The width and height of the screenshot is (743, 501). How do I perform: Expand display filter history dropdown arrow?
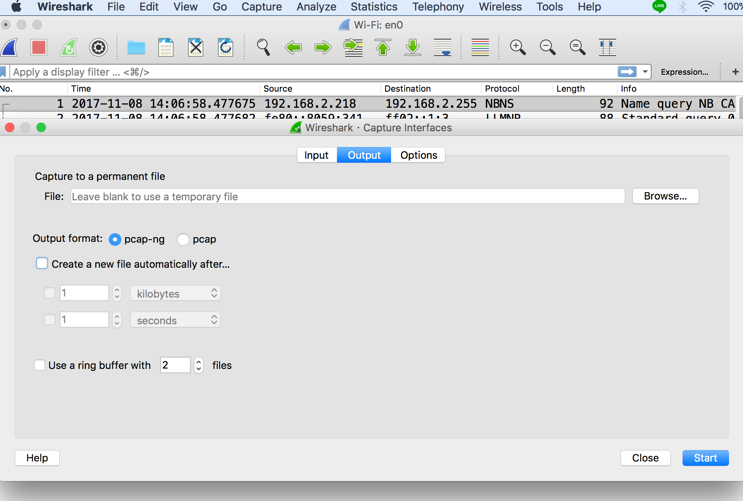645,72
